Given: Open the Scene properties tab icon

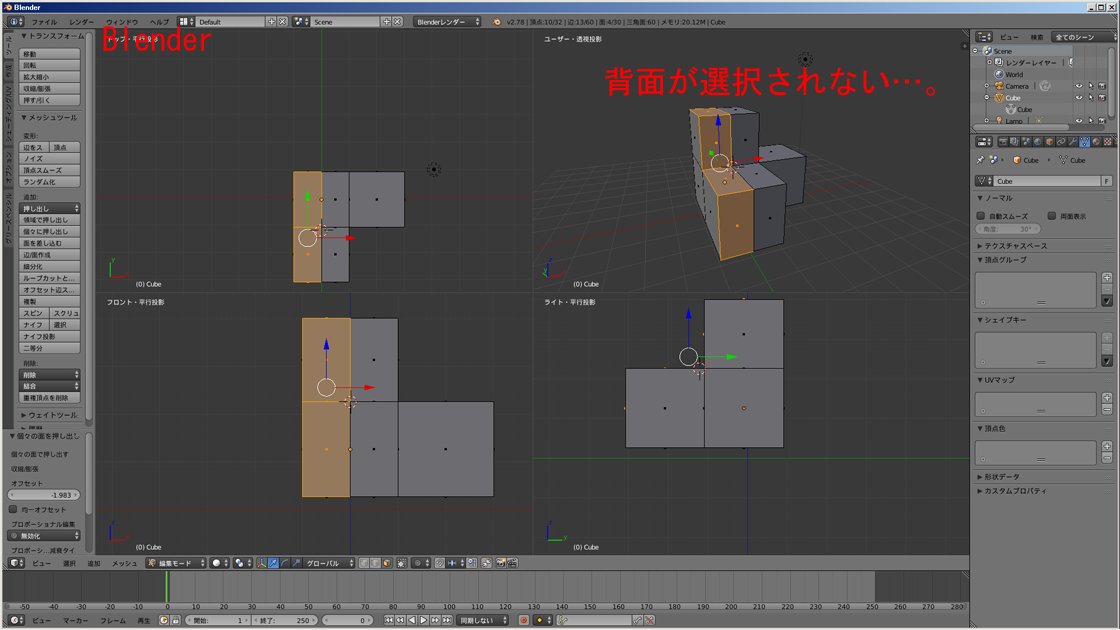Looking at the screenshot, I should coord(1027,142).
